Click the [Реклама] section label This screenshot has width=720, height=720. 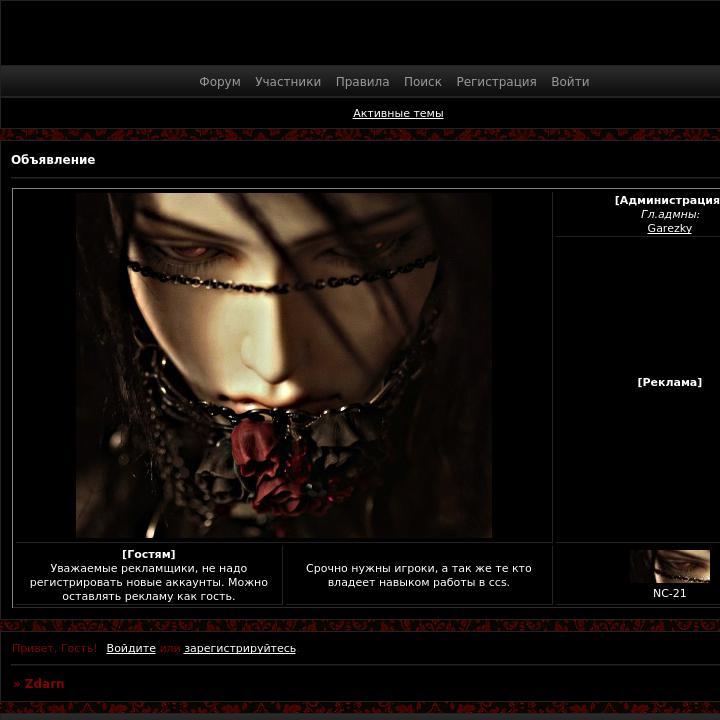[669, 382]
